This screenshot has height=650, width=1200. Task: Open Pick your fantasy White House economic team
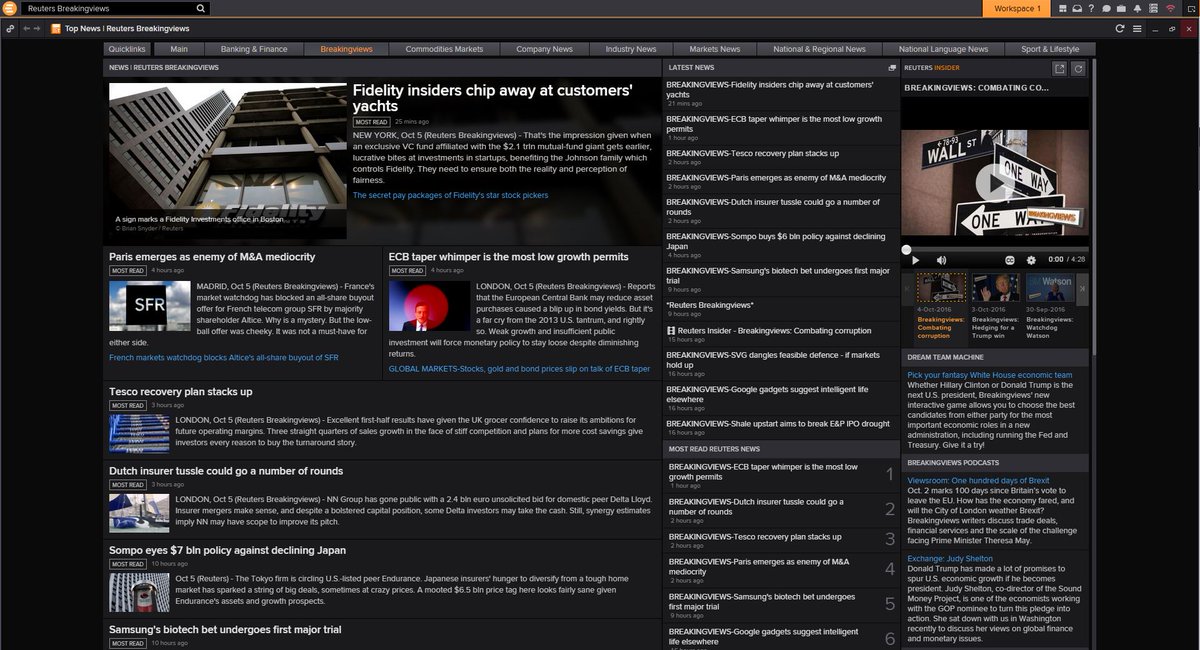(x=990, y=375)
